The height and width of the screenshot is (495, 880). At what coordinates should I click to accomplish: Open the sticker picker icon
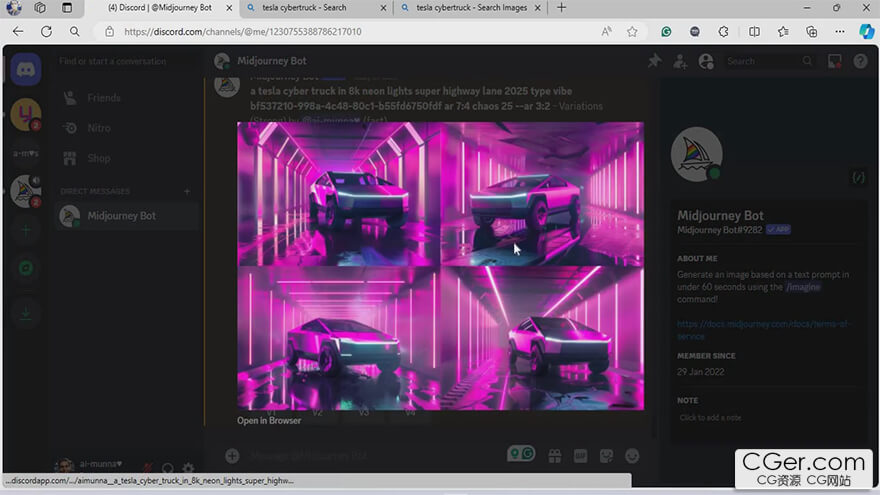click(606, 456)
